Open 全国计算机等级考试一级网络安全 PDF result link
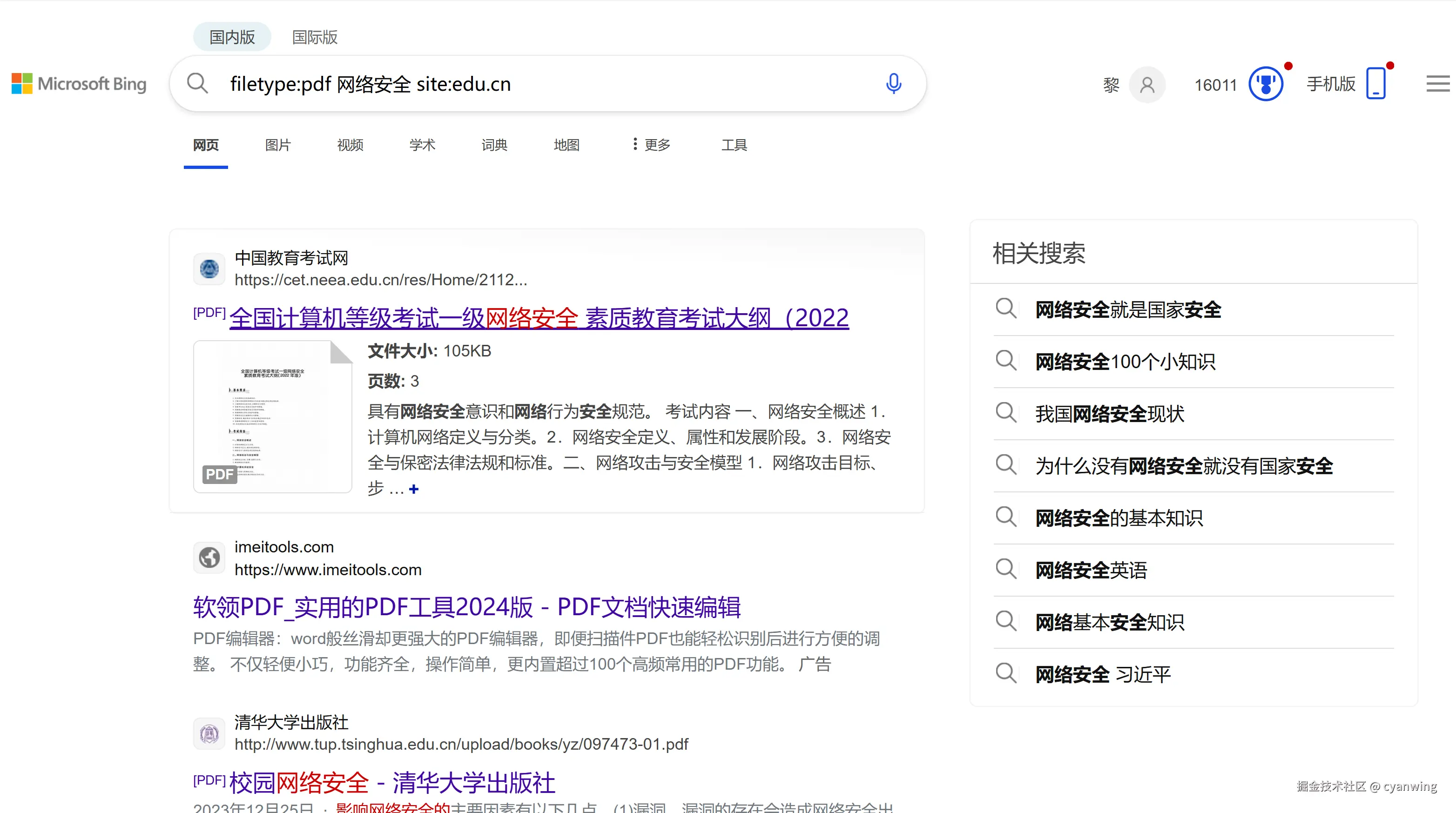Viewport: 1456px width, 813px height. pos(539,317)
